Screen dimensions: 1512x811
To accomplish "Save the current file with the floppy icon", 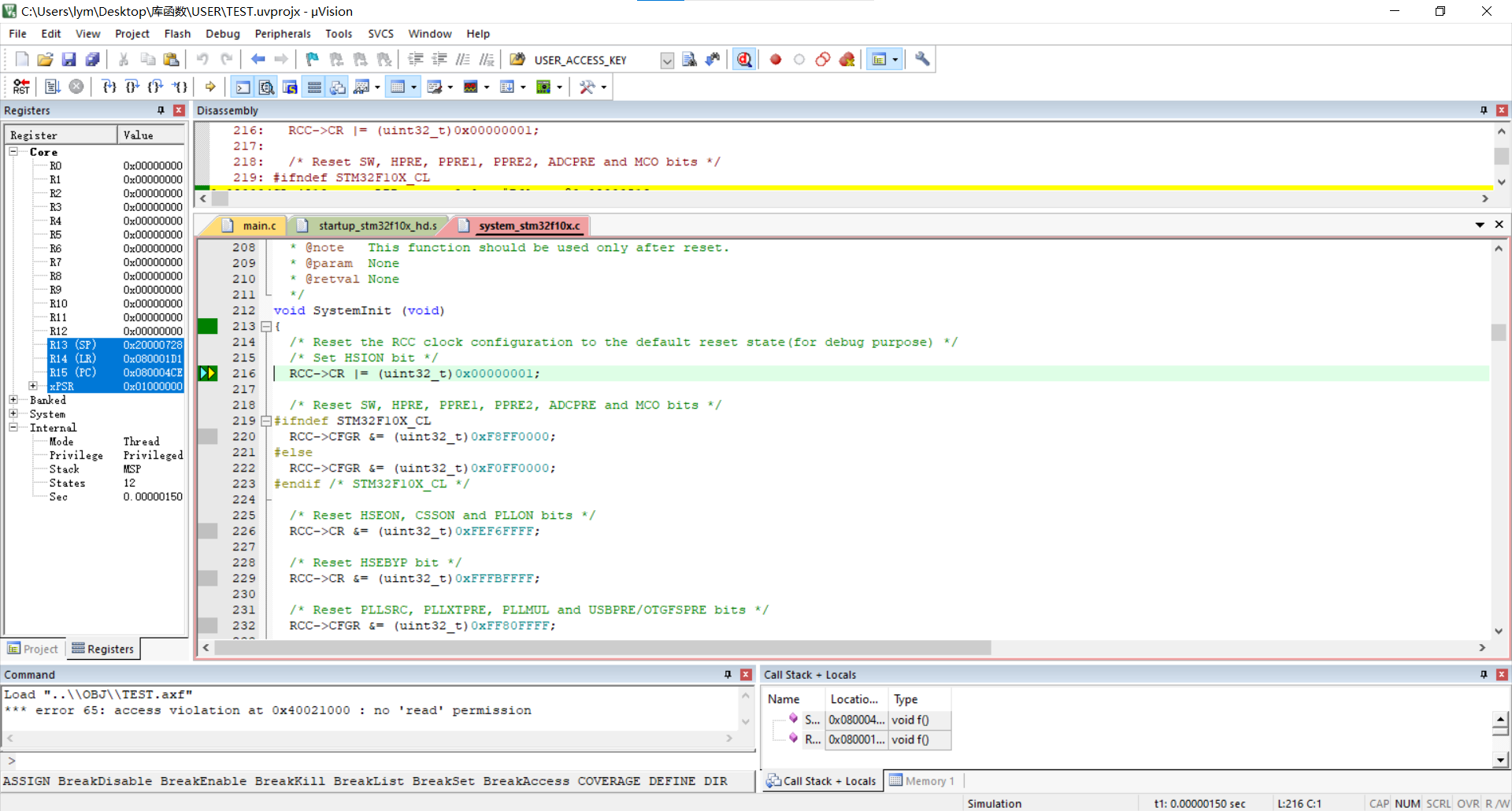I will 69,60.
